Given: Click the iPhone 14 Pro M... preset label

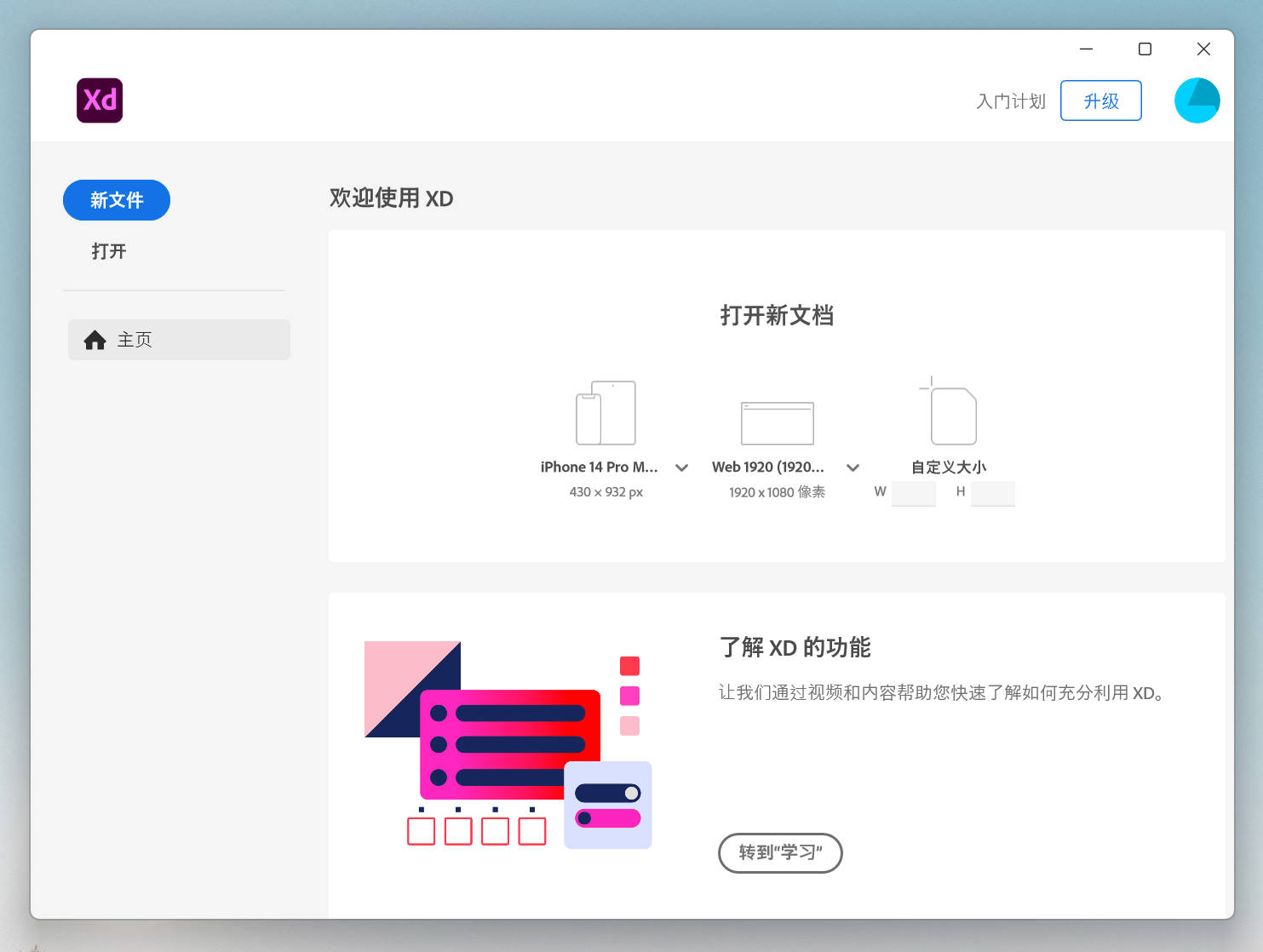Looking at the screenshot, I should coord(599,467).
